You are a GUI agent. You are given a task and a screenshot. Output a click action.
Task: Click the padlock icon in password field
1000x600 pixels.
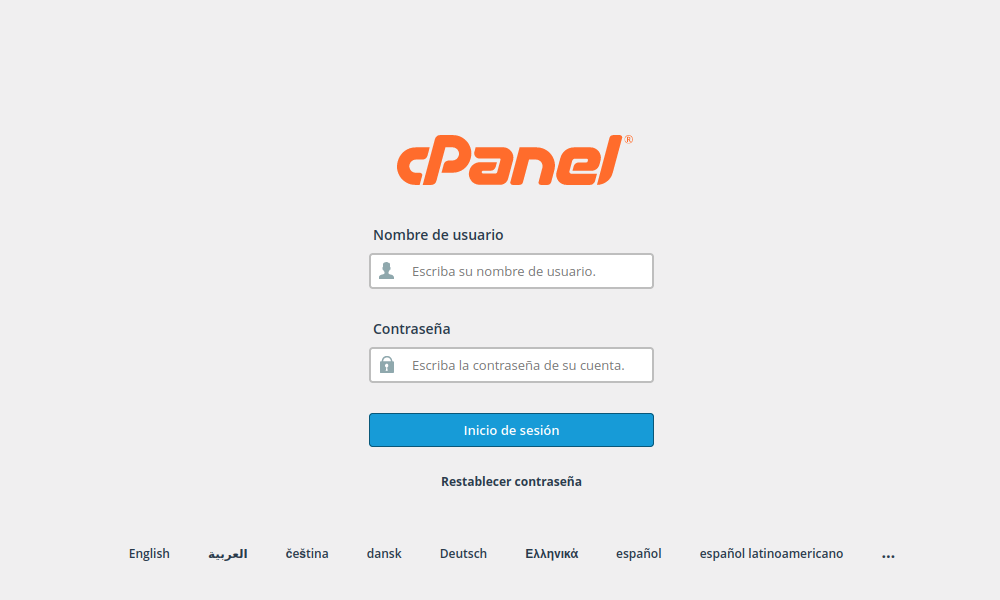386,365
